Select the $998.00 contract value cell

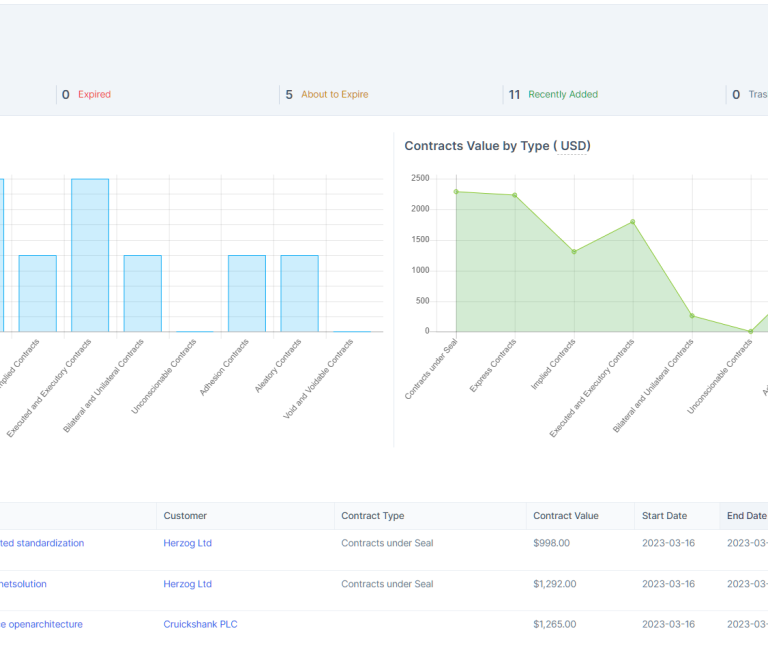pyautogui.click(x=552, y=543)
